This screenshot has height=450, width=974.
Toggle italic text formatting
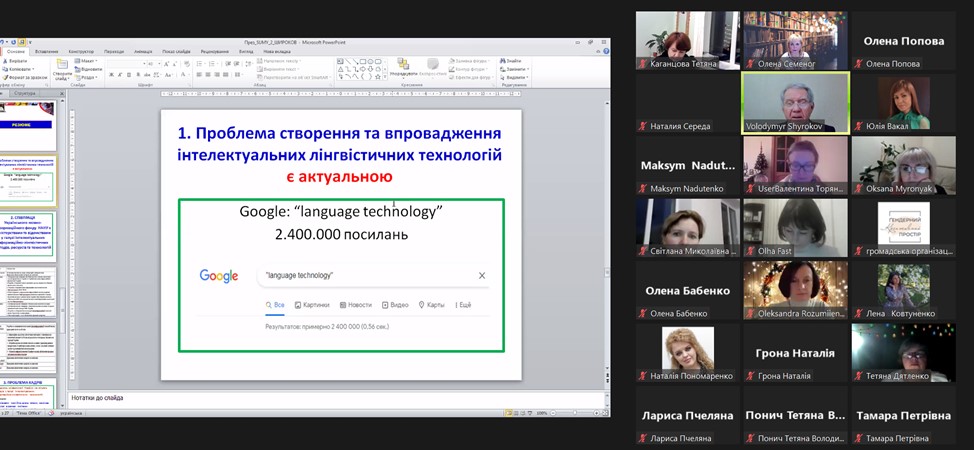coord(118,75)
